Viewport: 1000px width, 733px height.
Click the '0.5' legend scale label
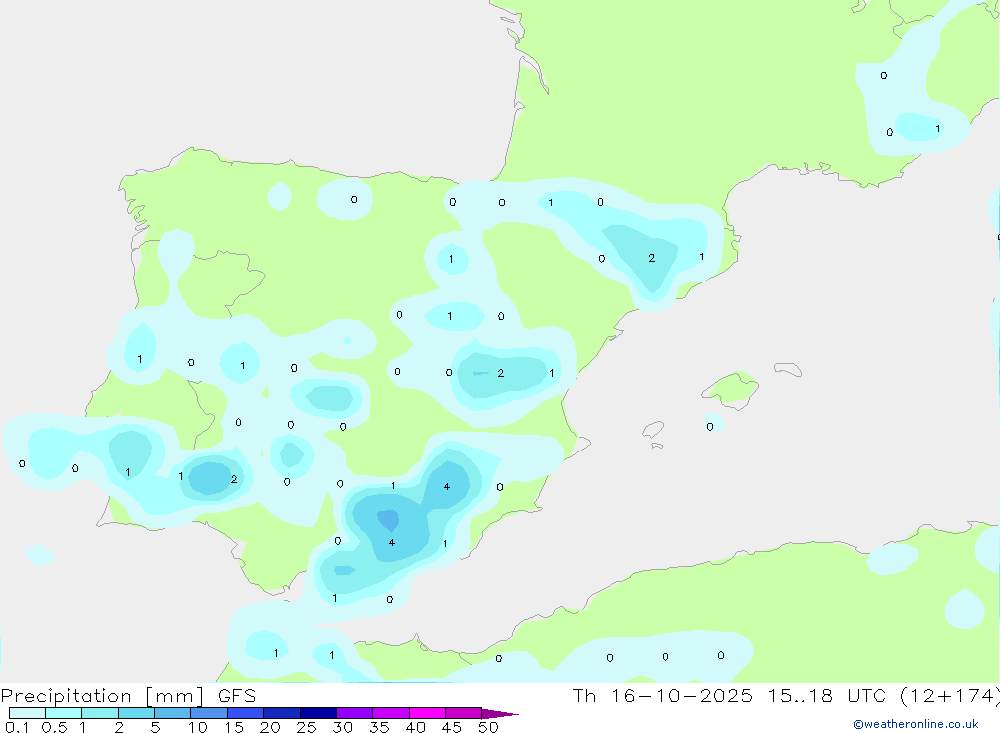pos(54,727)
